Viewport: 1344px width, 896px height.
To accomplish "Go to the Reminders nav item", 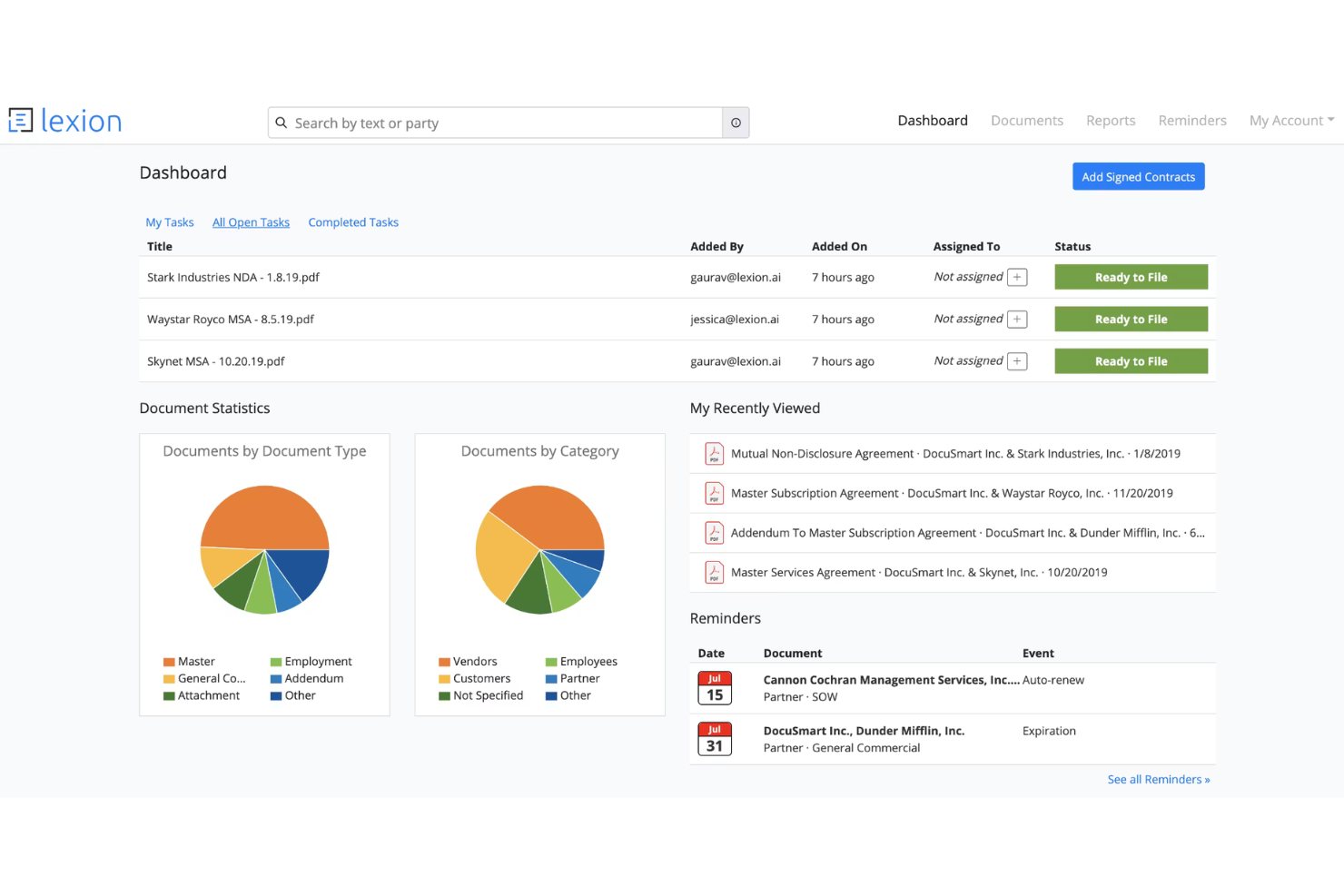I will point(1192,121).
